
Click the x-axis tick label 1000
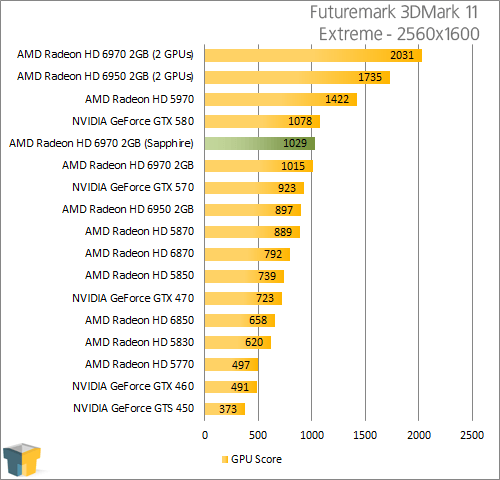[312, 435]
